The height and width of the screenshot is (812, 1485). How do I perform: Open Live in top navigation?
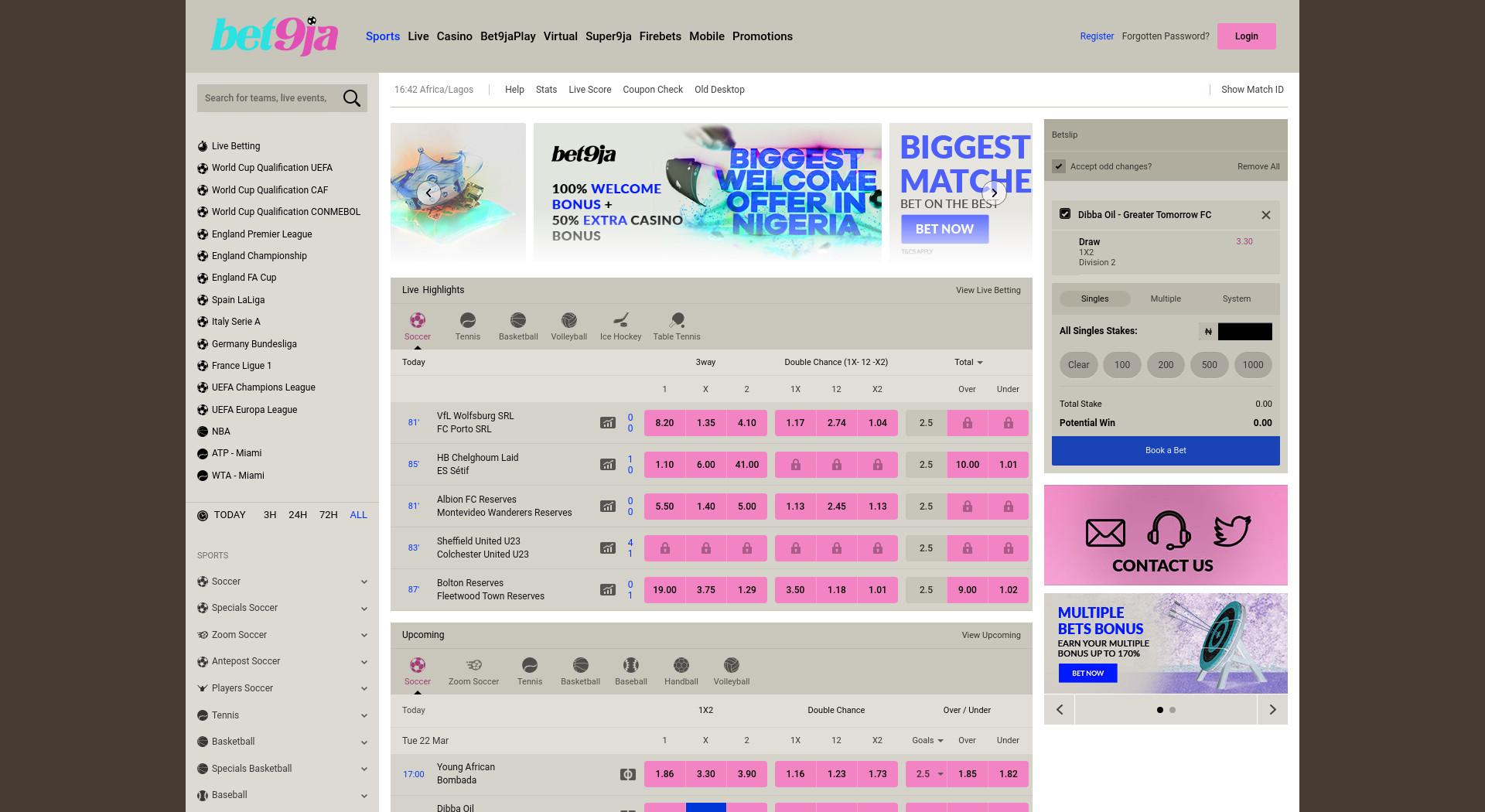click(418, 36)
